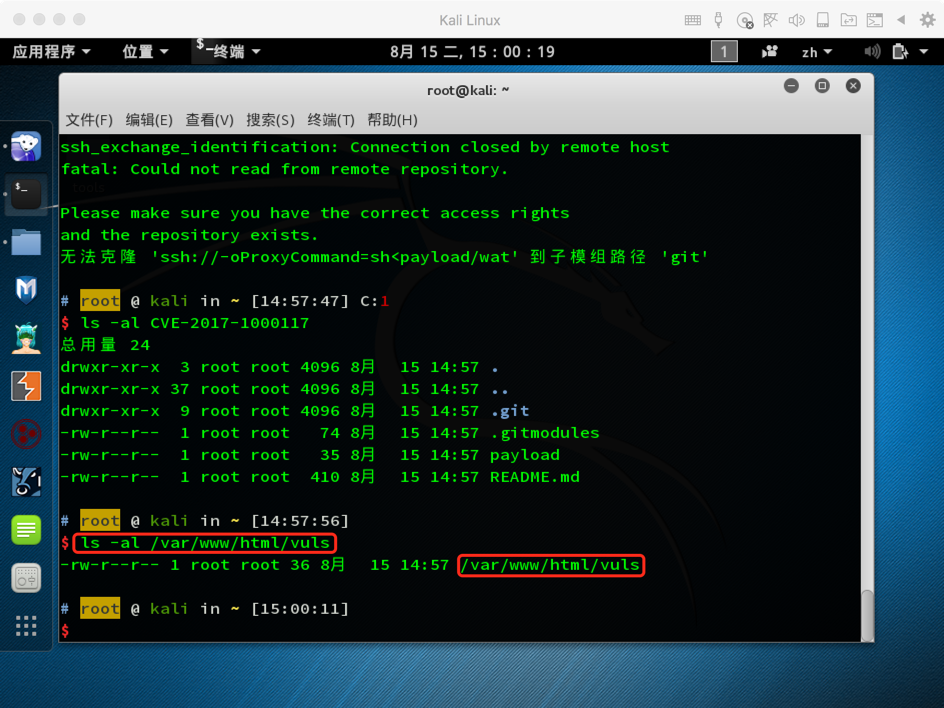Screen dimensions: 944x708
Task: Open the 查看(V) menu
Action: [x=209, y=120]
